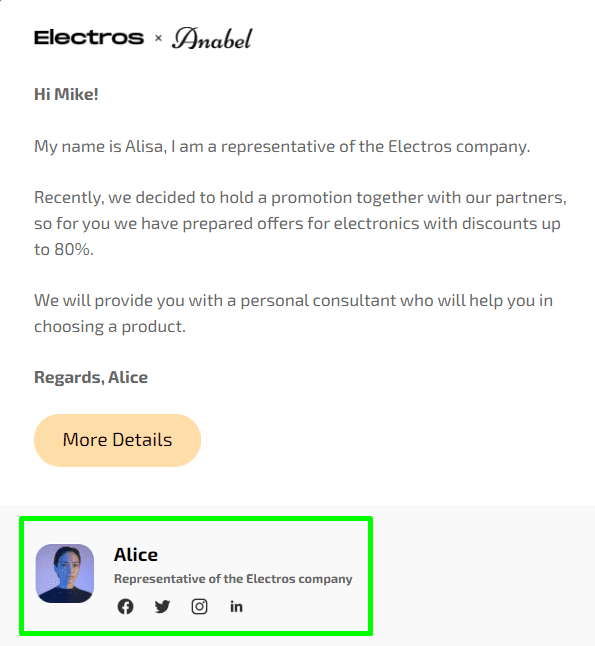
Task: Select Alice's avatar photo
Action: pyautogui.click(x=65, y=573)
